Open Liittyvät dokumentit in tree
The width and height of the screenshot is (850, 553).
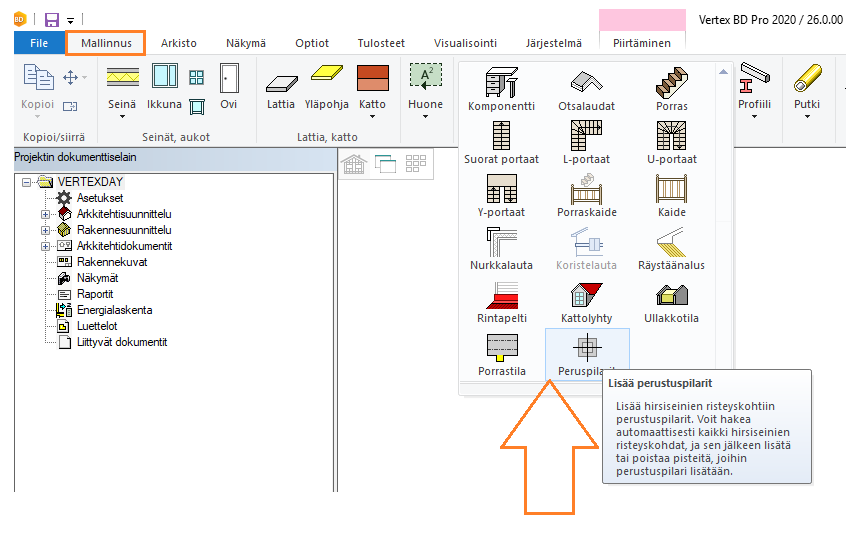pyautogui.click(x=122, y=342)
